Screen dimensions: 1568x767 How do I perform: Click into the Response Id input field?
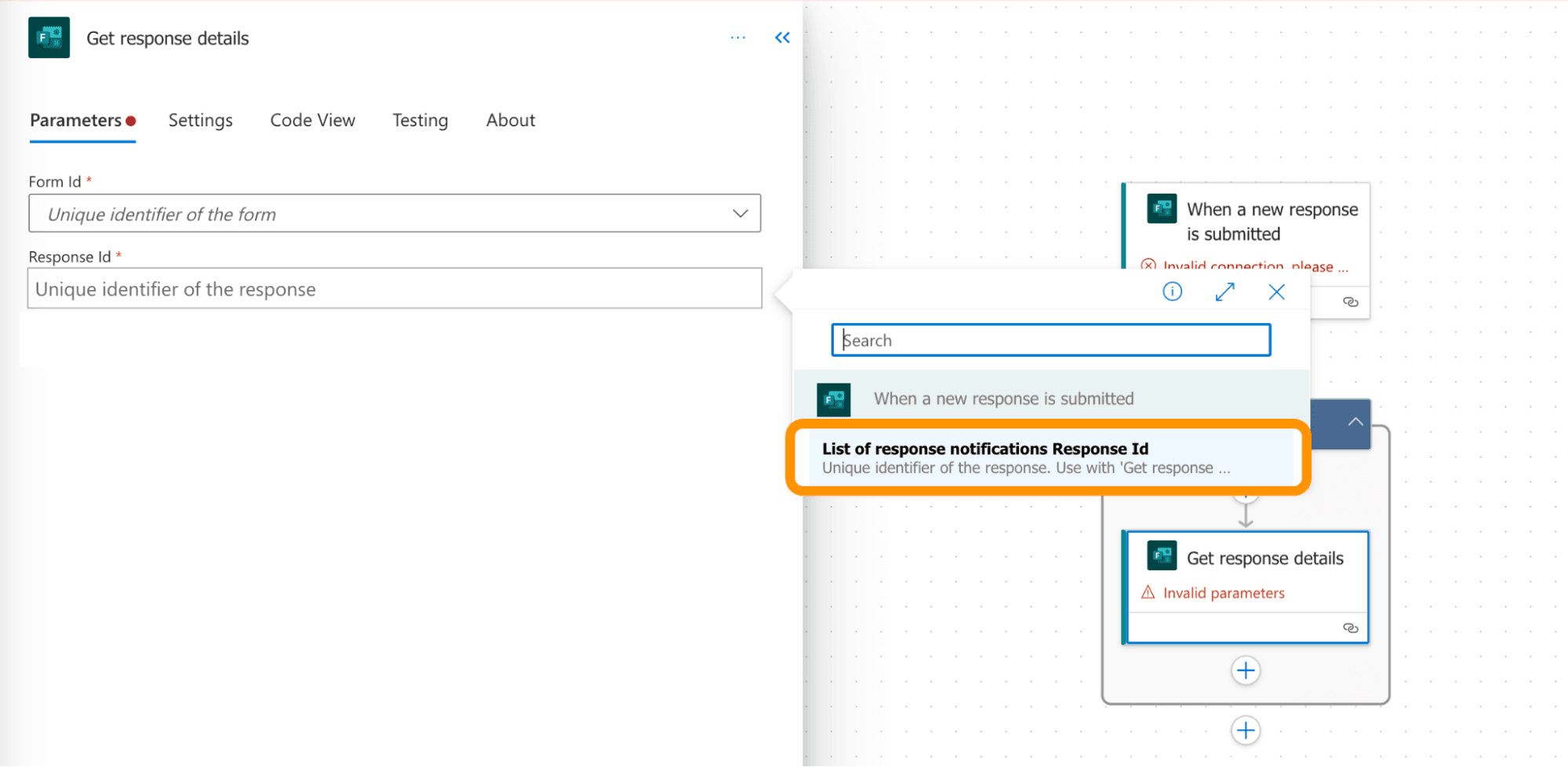pos(395,289)
